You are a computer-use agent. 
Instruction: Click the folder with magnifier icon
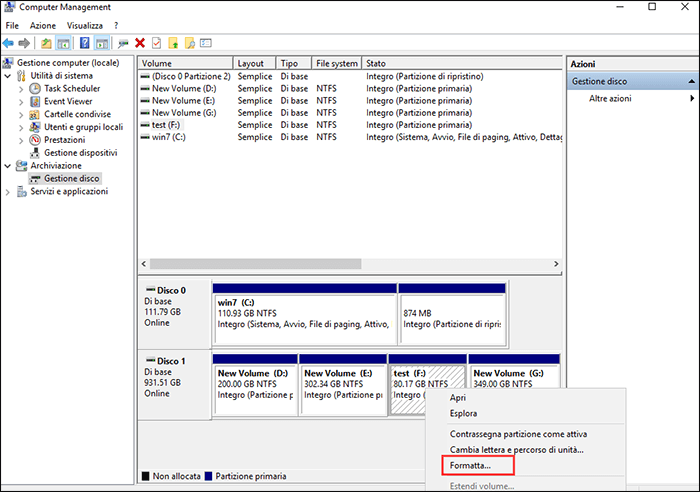tap(190, 43)
